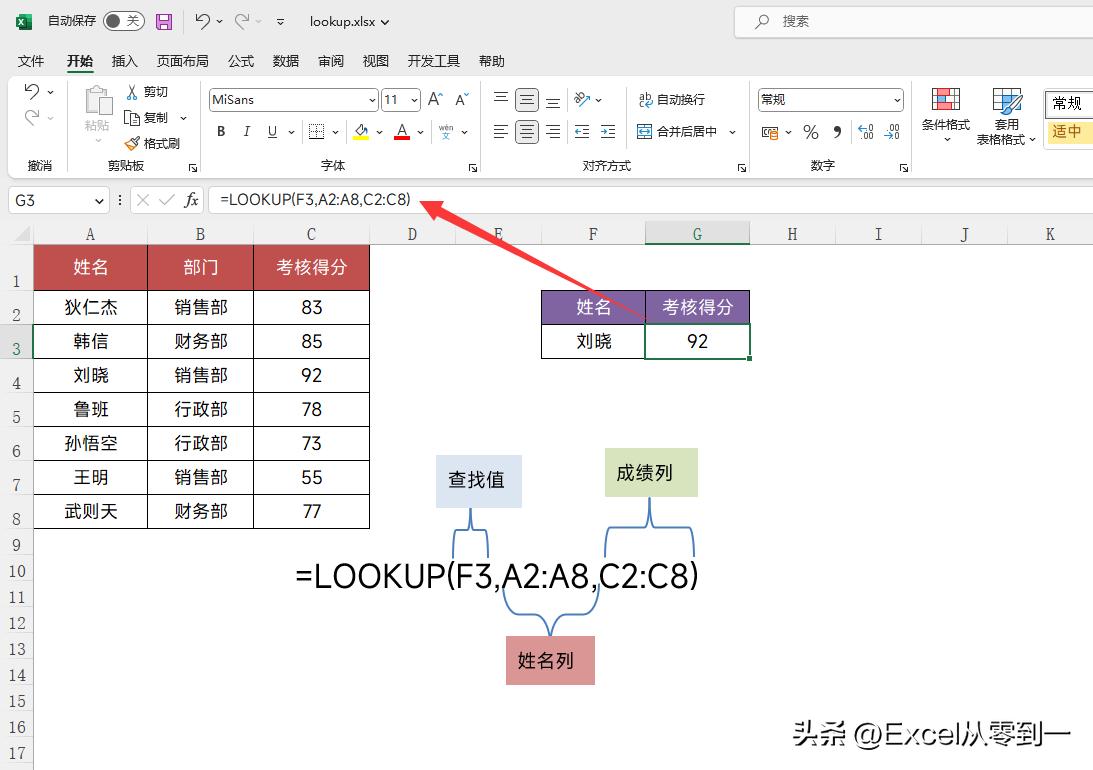Click the formula bar containing LOOKUP formula
Screen dimensions: 1093x770
click(x=650, y=200)
